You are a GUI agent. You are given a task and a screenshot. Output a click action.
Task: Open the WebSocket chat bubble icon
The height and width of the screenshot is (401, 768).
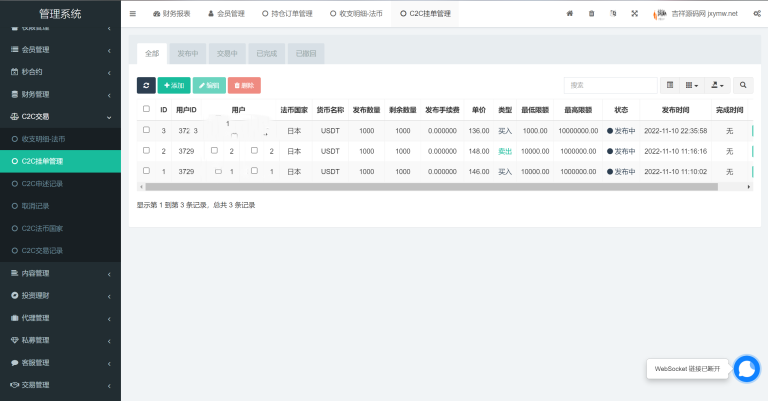click(x=746, y=368)
